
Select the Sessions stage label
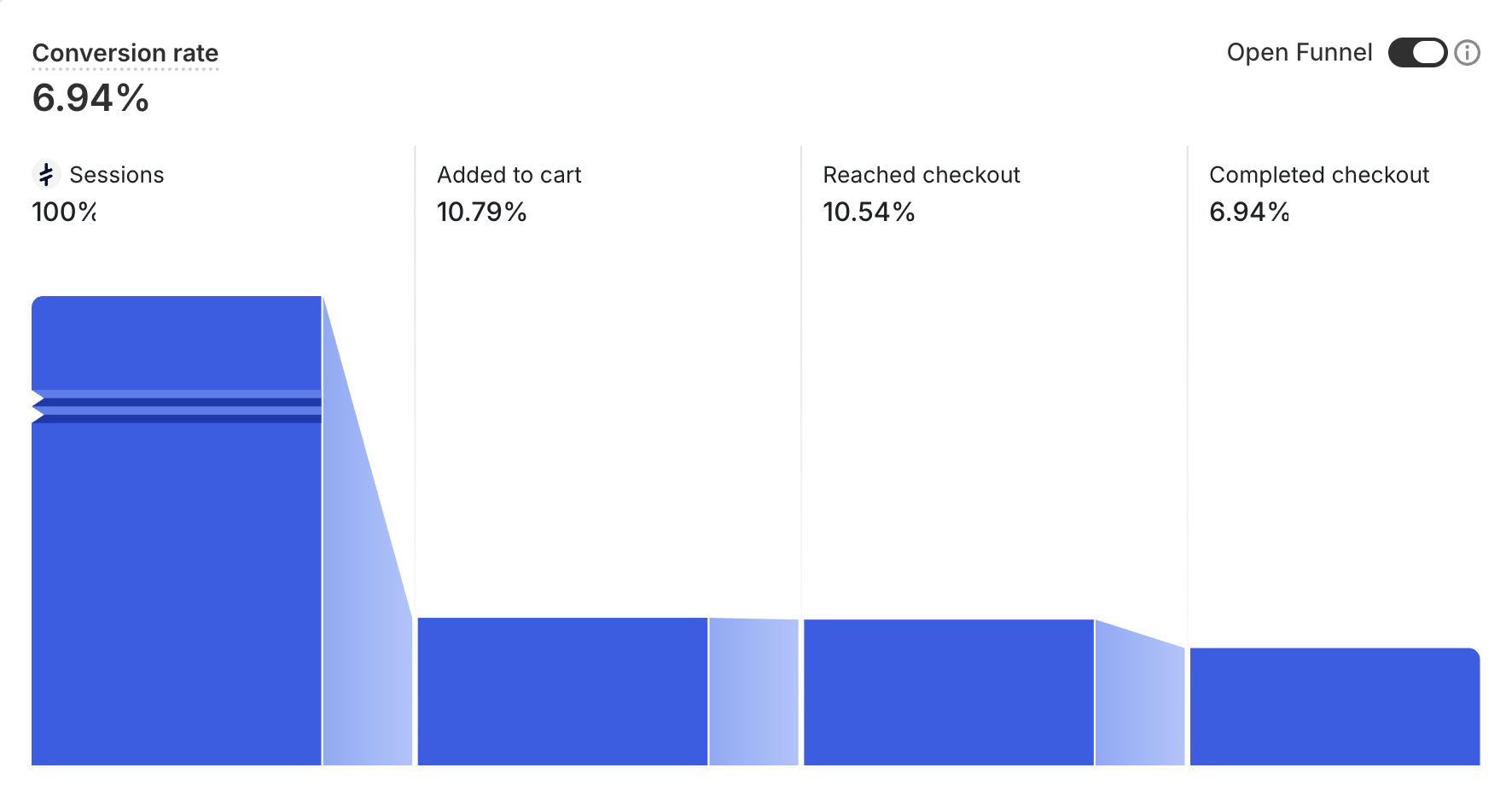coord(117,175)
